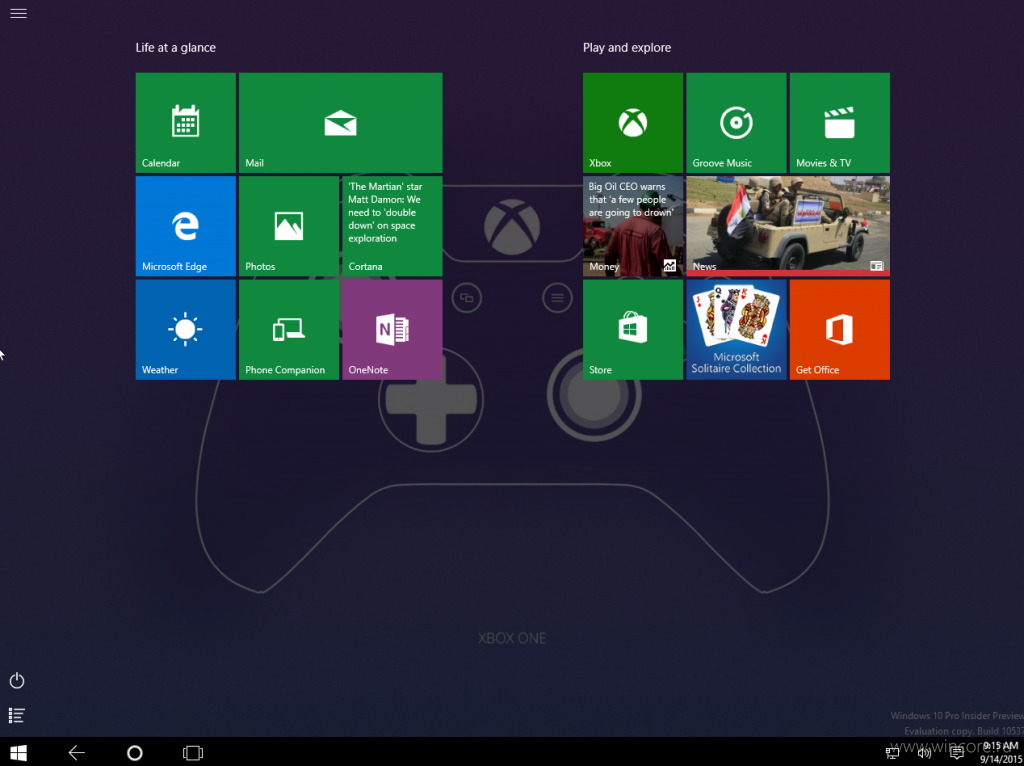Open the OneNote tile
Image resolution: width=1024 pixels, height=766 pixels.
(392, 329)
